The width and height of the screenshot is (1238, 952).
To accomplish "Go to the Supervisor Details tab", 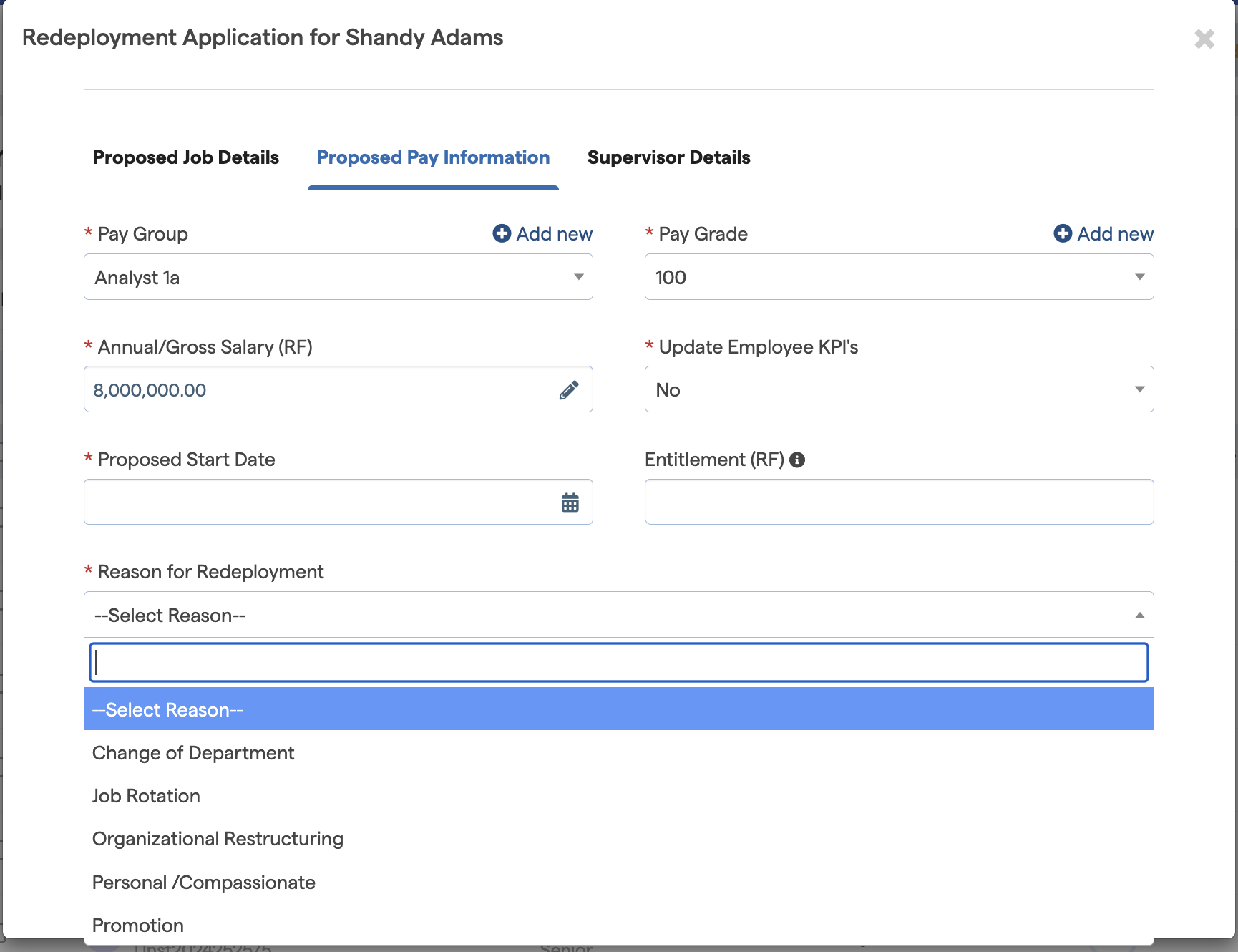I will coord(668,157).
